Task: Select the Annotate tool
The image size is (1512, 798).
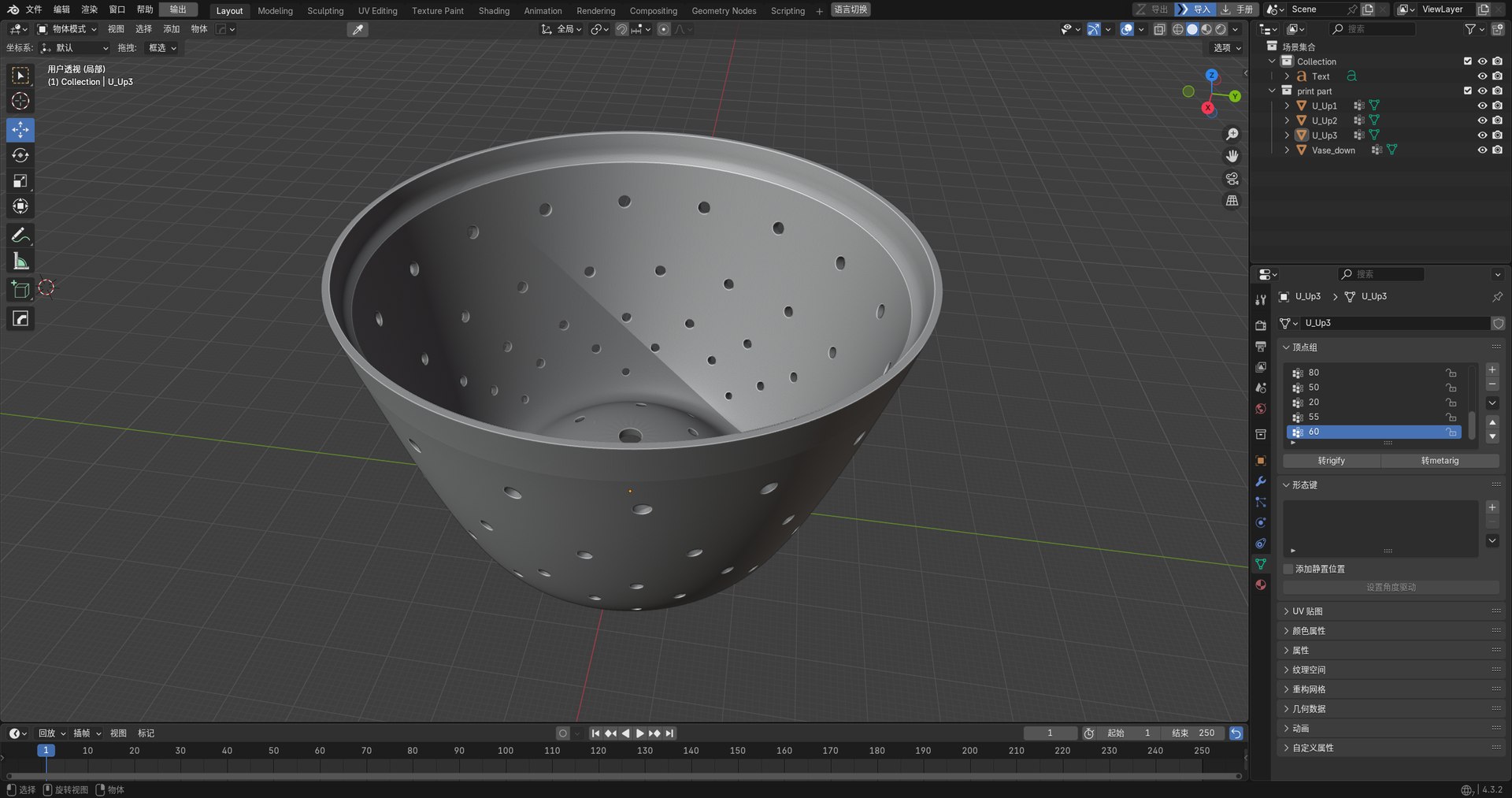Action: [20, 236]
